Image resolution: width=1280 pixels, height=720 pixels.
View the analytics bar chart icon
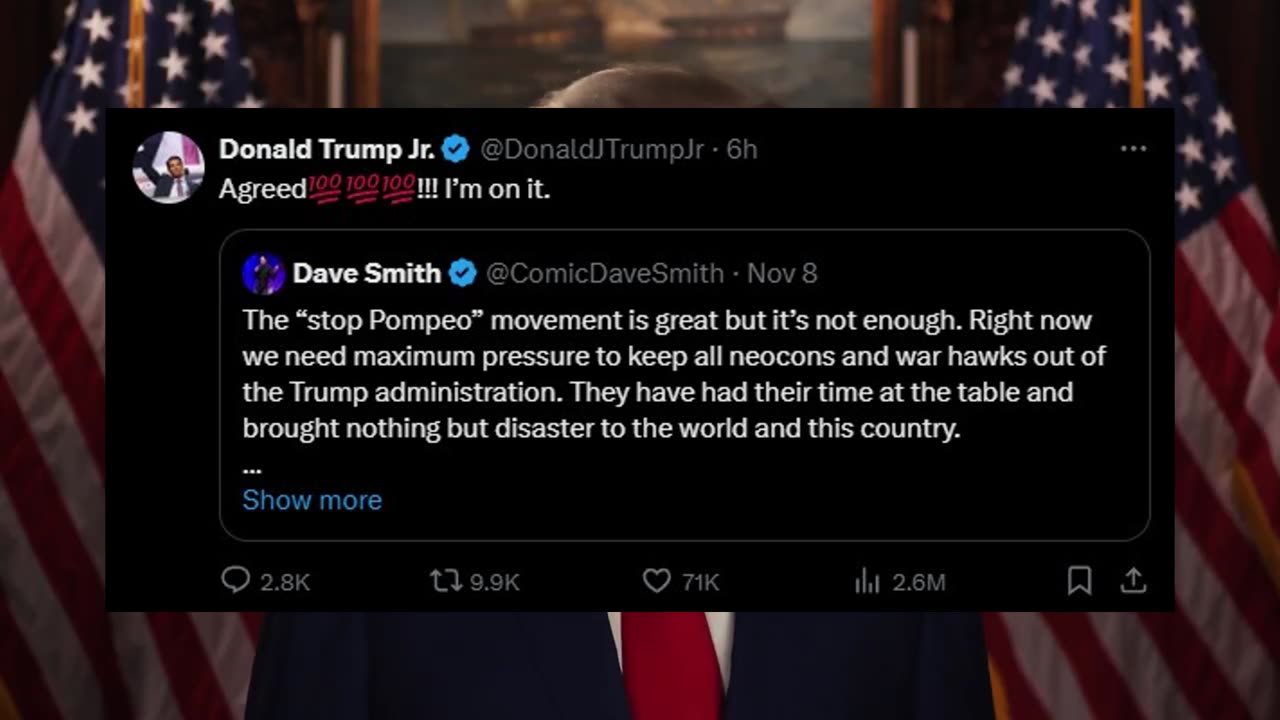tap(866, 581)
